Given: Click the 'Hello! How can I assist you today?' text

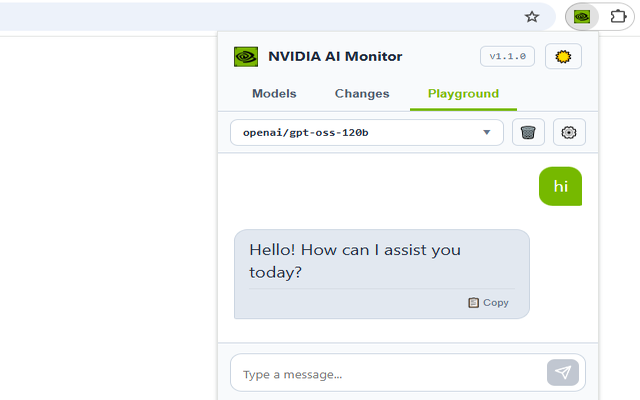Looking at the screenshot, I should pos(355,261).
